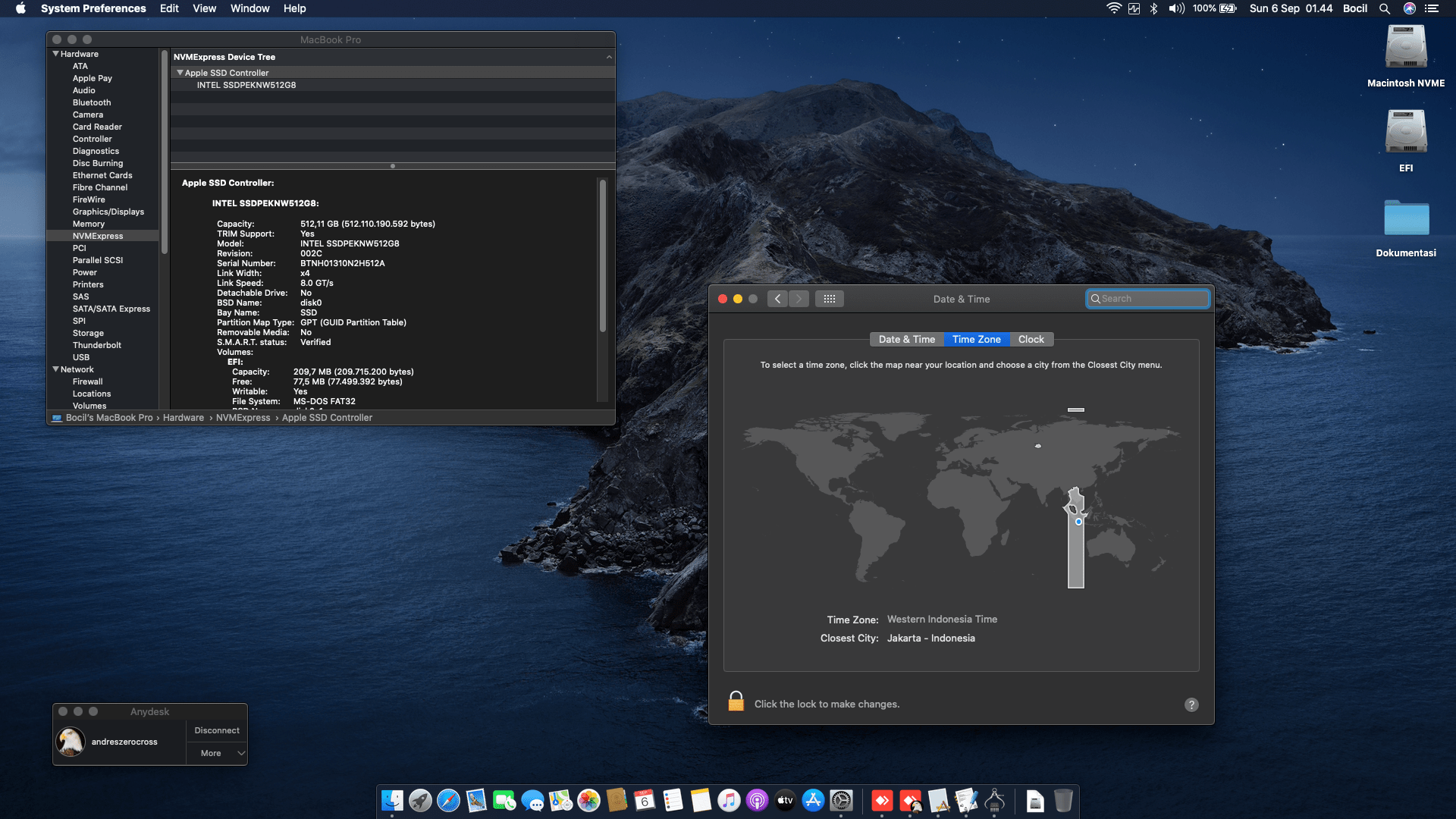Open the Music app in the dock

click(x=729, y=801)
